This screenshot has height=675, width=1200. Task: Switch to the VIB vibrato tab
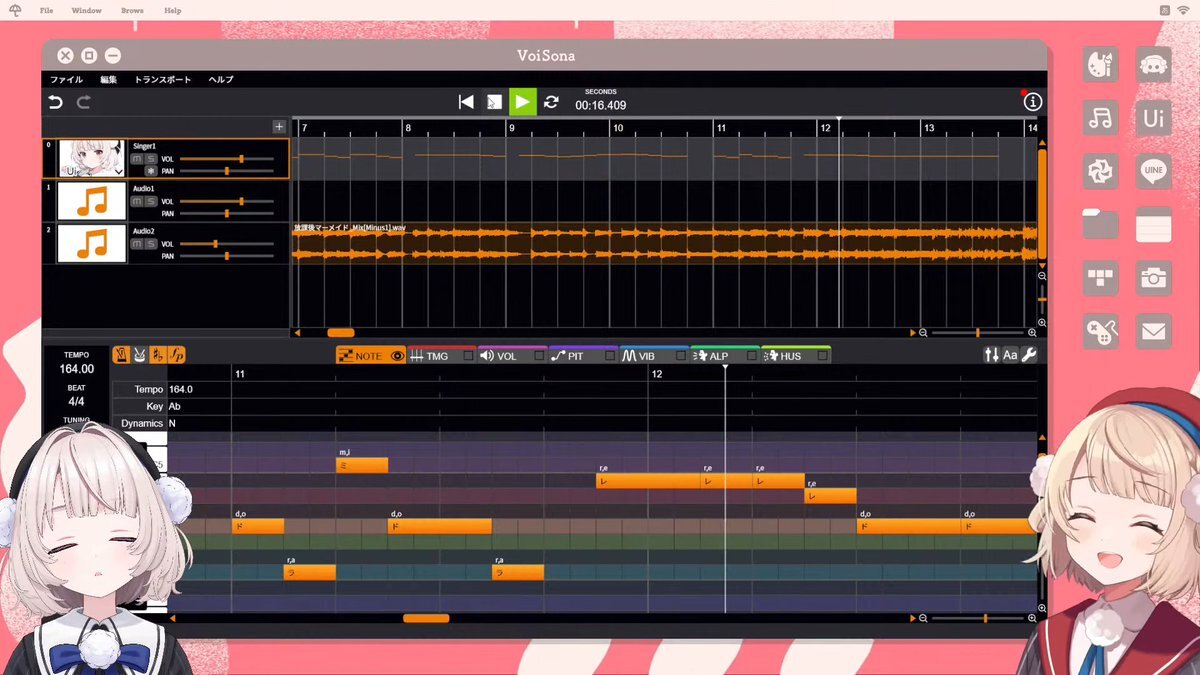click(654, 355)
